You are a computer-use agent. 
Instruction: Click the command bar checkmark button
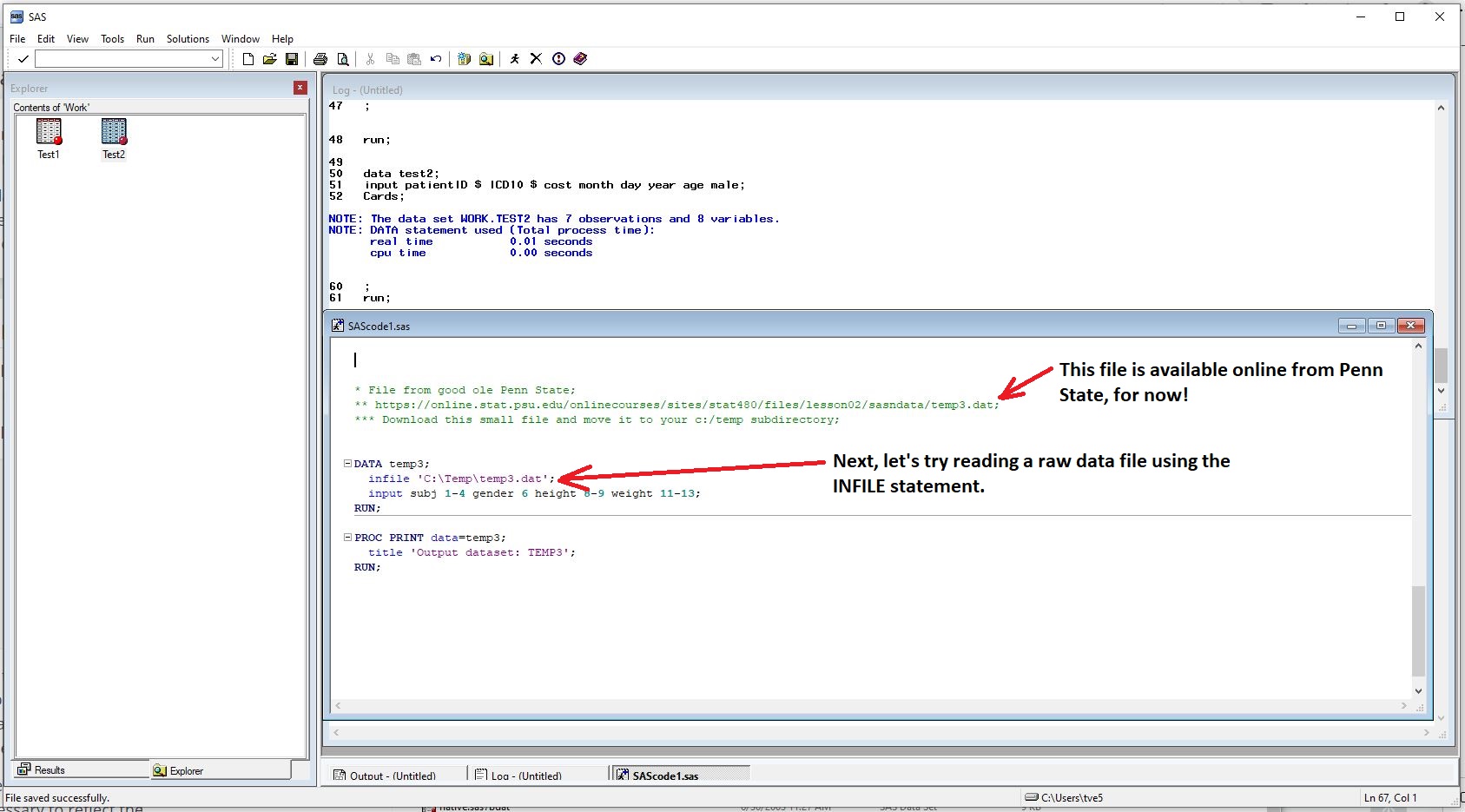coord(23,59)
